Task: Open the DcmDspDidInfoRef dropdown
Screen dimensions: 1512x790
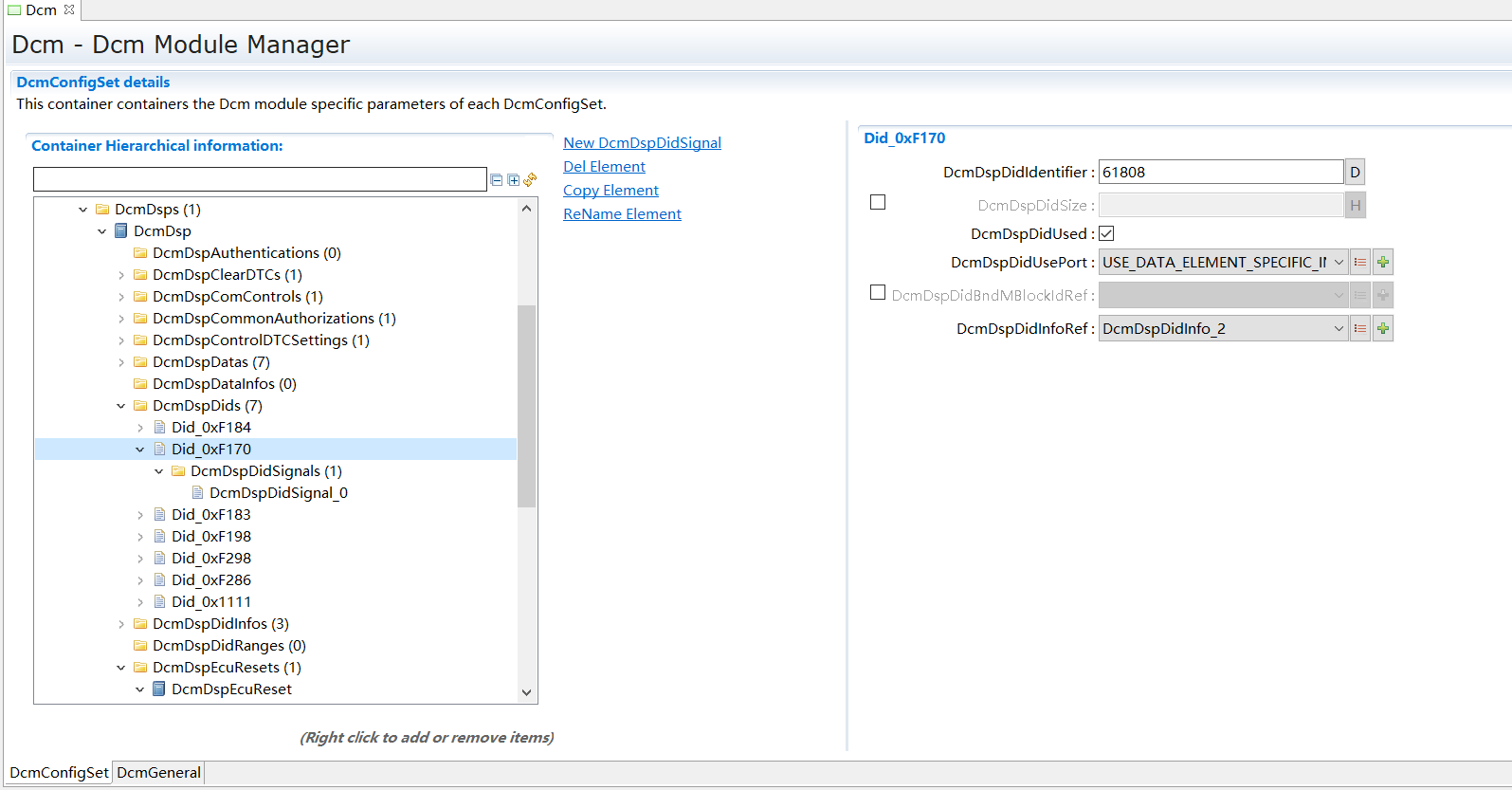Action: tap(1338, 329)
